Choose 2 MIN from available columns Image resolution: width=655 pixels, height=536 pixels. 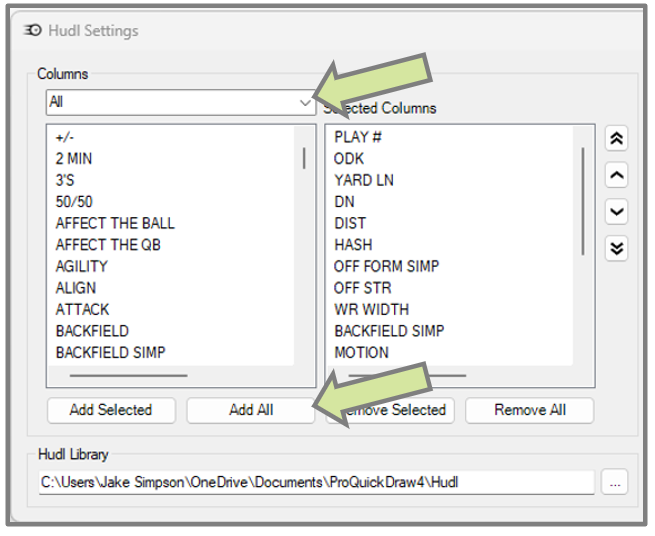(74, 158)
